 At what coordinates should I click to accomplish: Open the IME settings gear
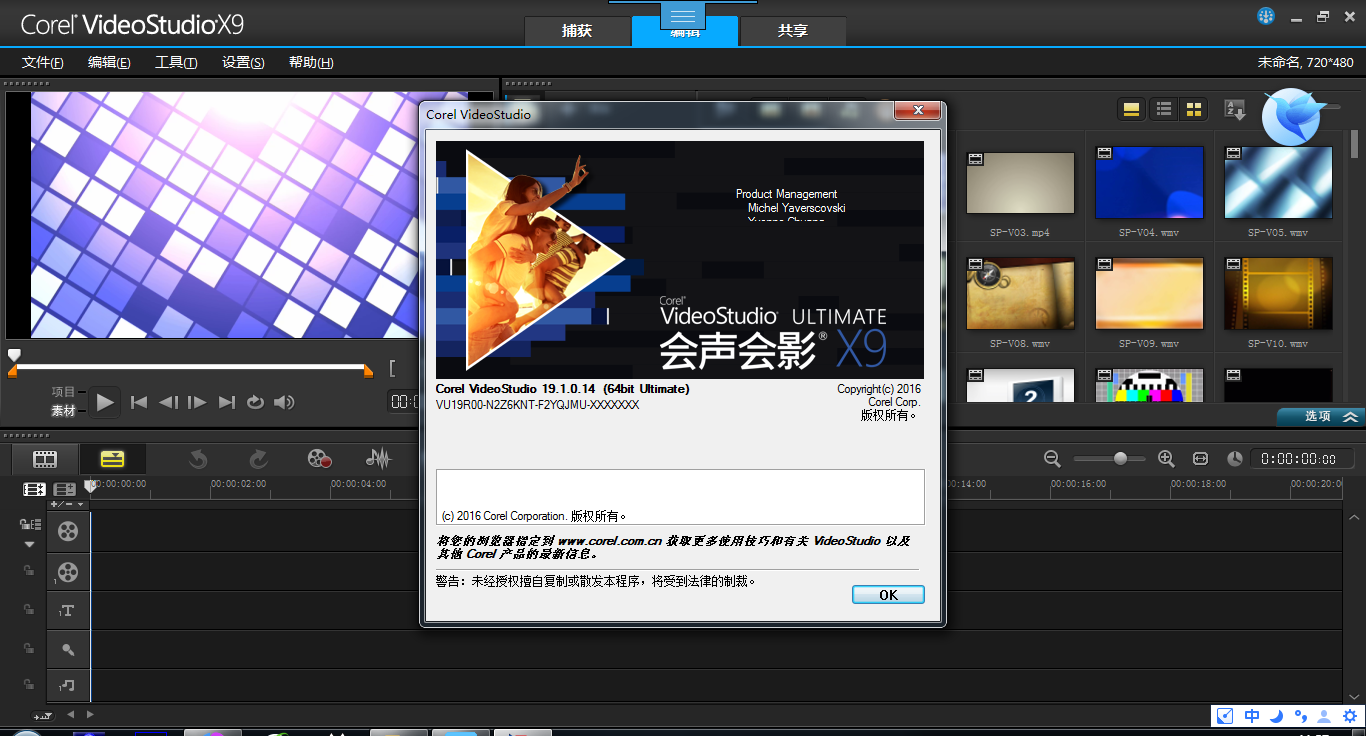(x=1349, y=716)
